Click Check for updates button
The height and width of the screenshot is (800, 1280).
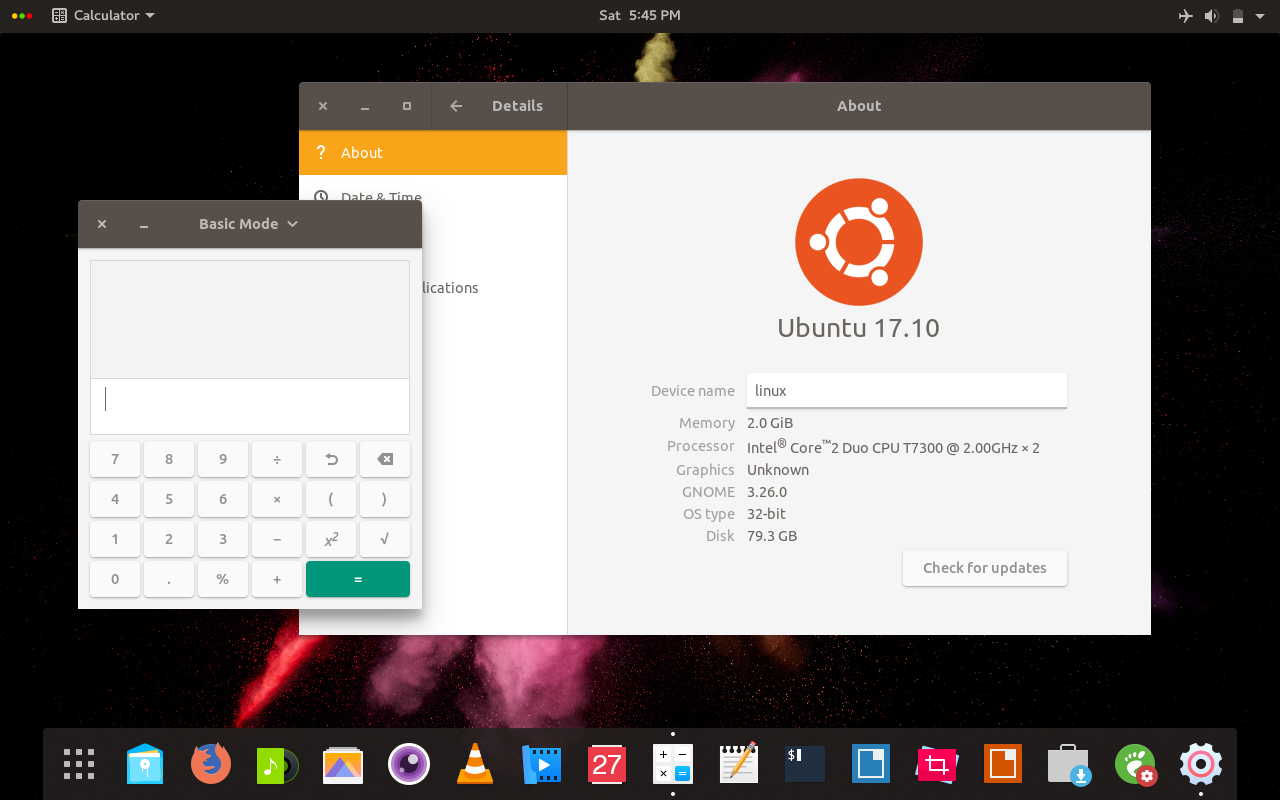point(985,568)
